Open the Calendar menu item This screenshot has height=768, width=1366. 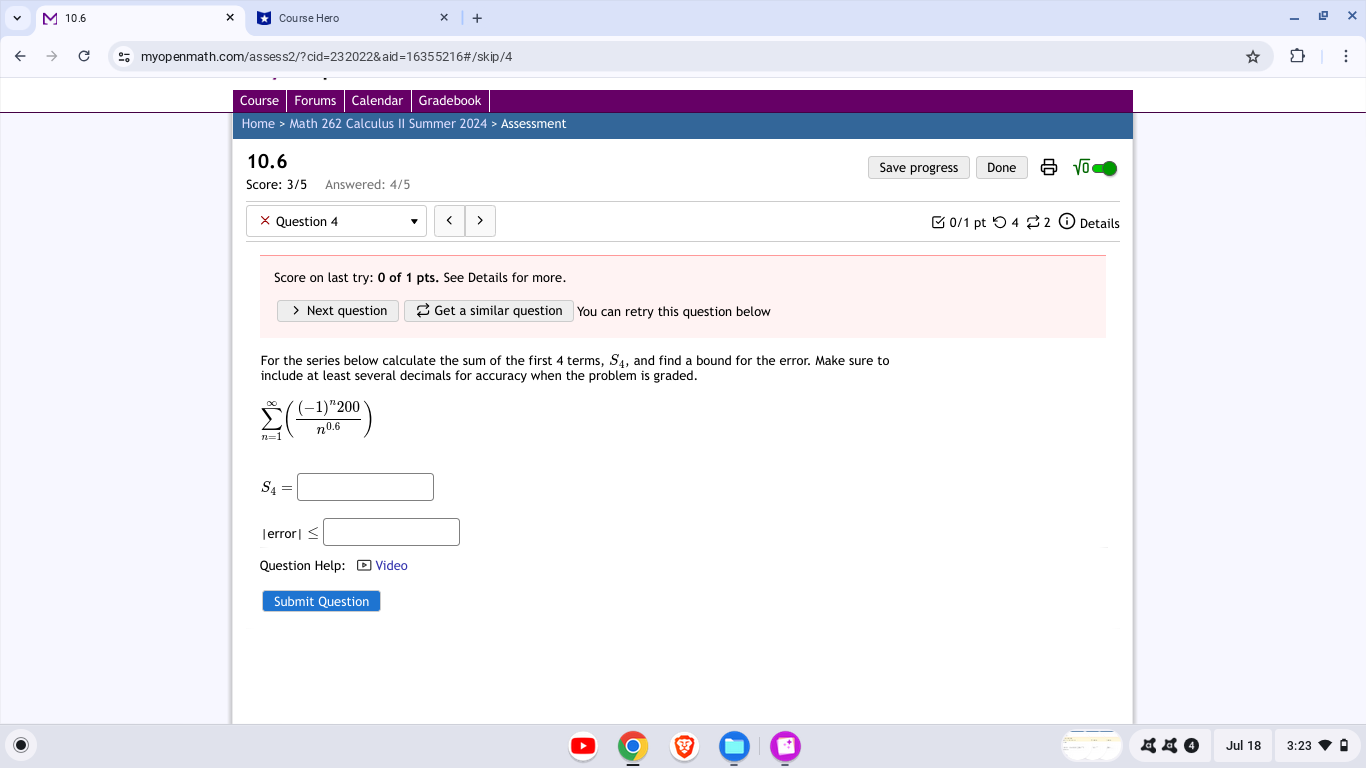point(377,101)
